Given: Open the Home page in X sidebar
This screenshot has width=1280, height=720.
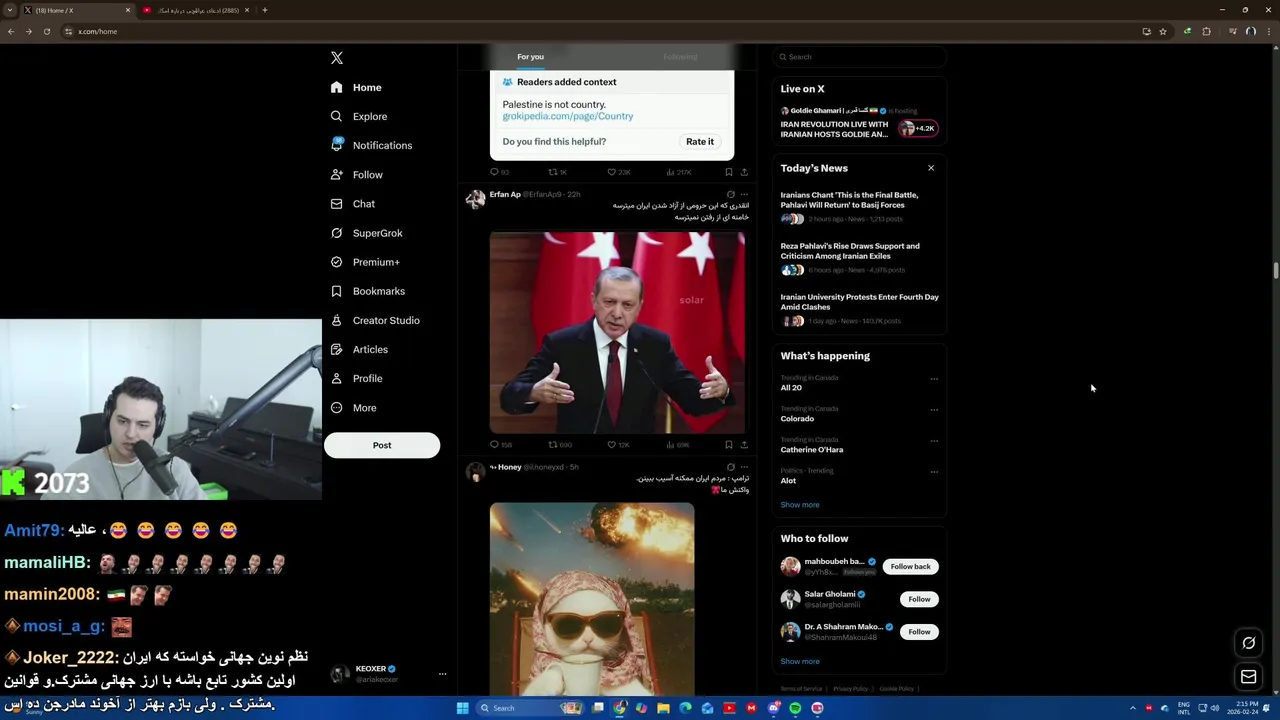Looking at the screenshot, I should coord(356,87).
